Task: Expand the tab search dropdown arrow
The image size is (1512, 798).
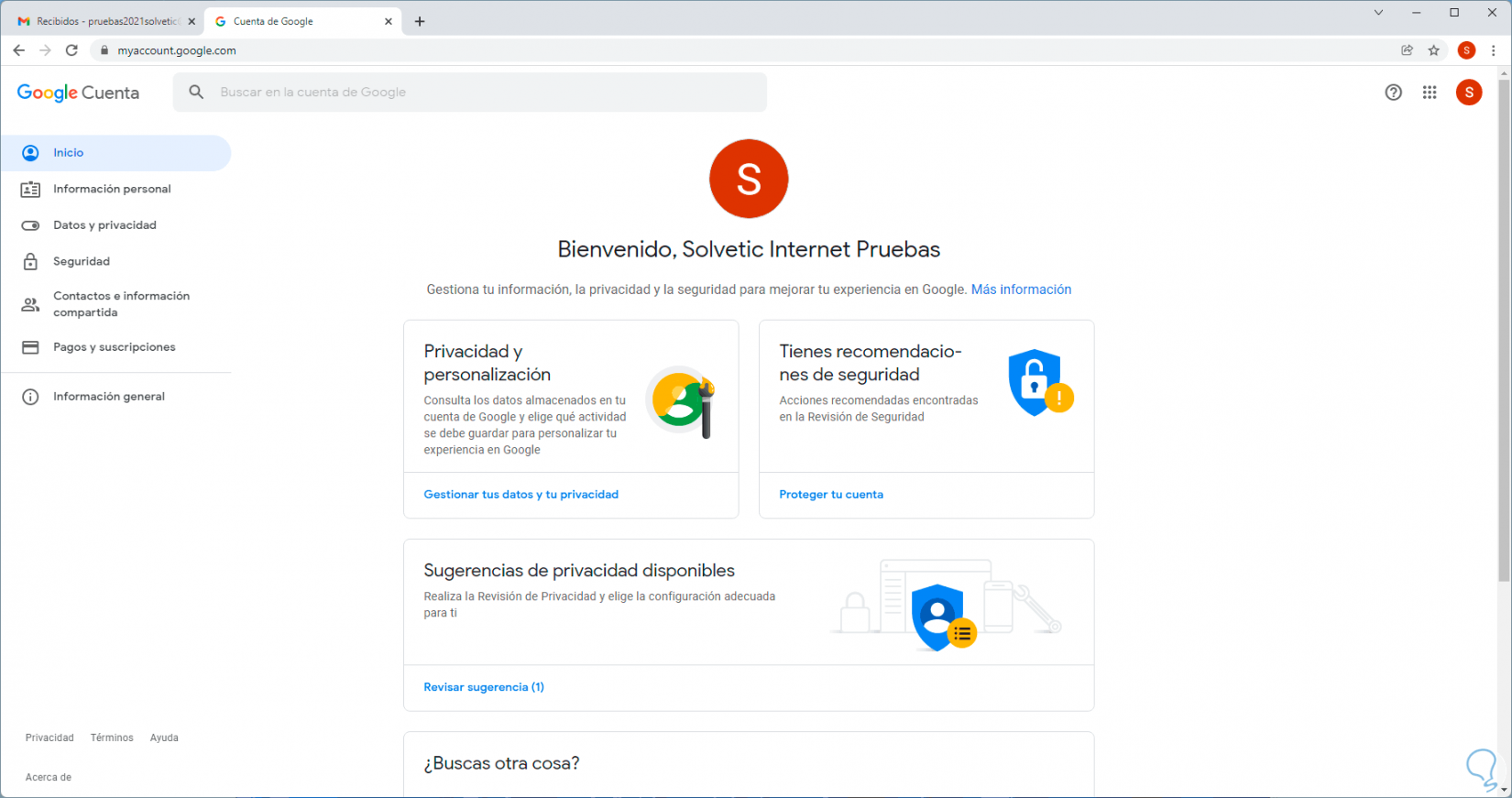Action: pyautogui.click(x=1378, y=13)
